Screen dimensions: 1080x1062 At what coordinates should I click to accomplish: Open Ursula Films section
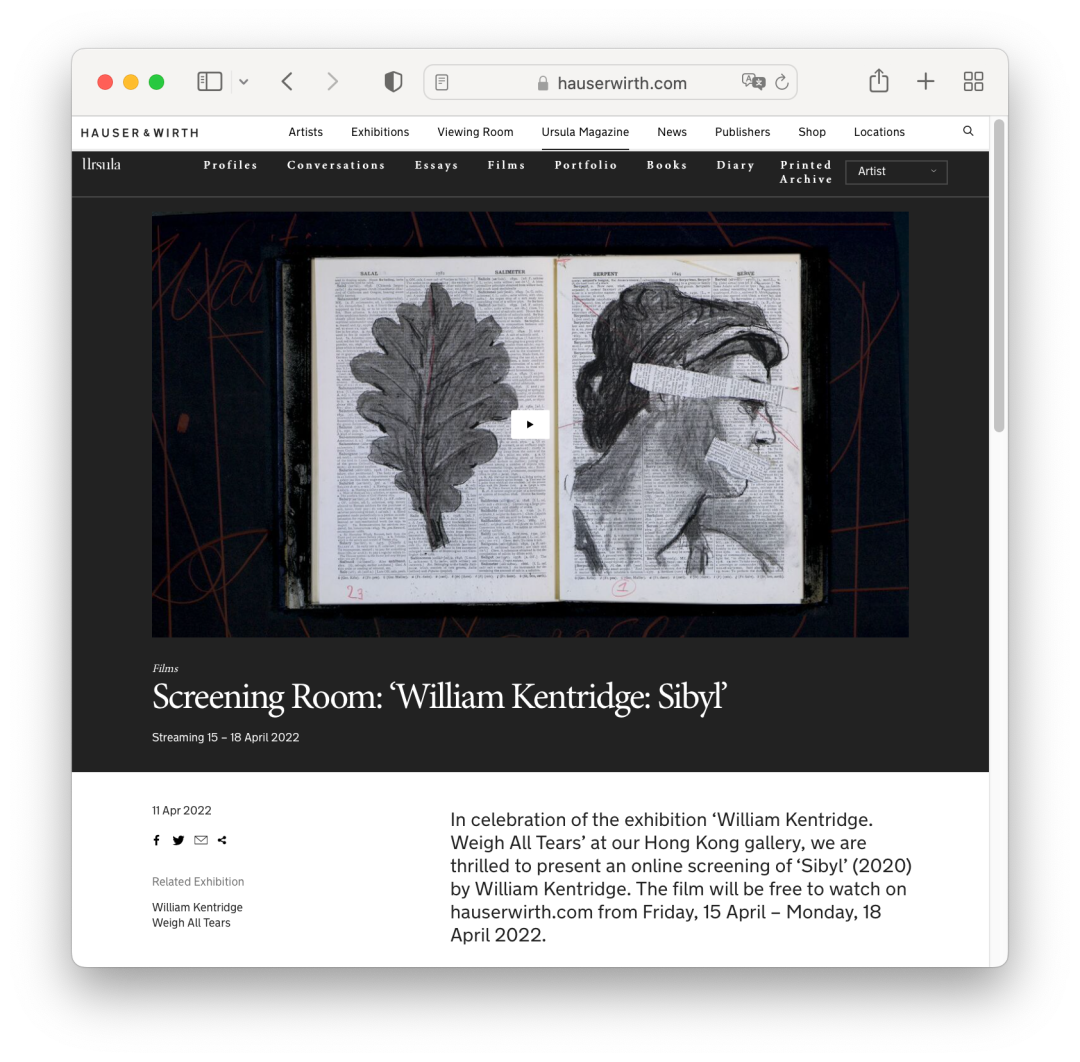coord(506,165)
